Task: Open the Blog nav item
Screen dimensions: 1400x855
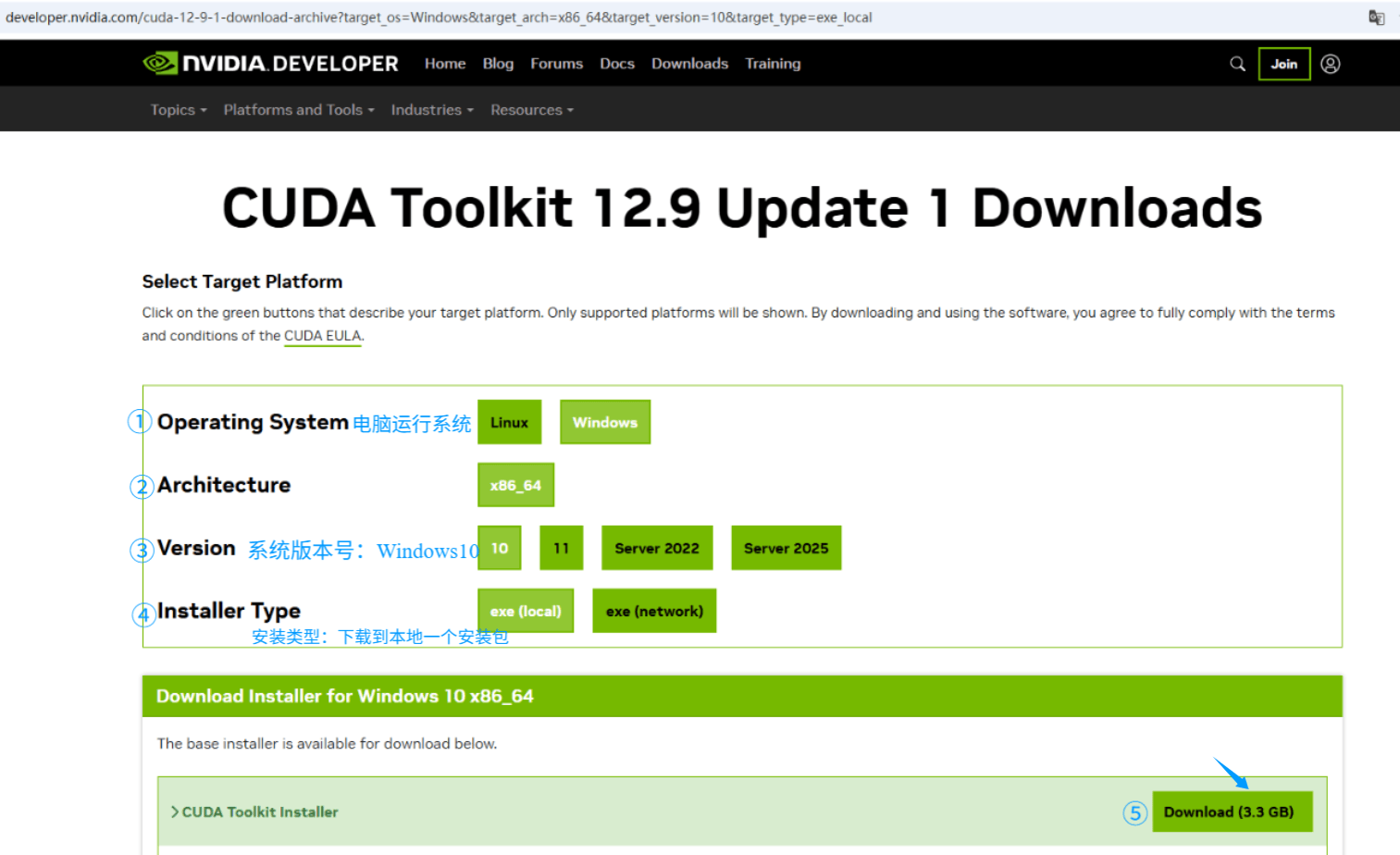Action: tap(498, 64)
